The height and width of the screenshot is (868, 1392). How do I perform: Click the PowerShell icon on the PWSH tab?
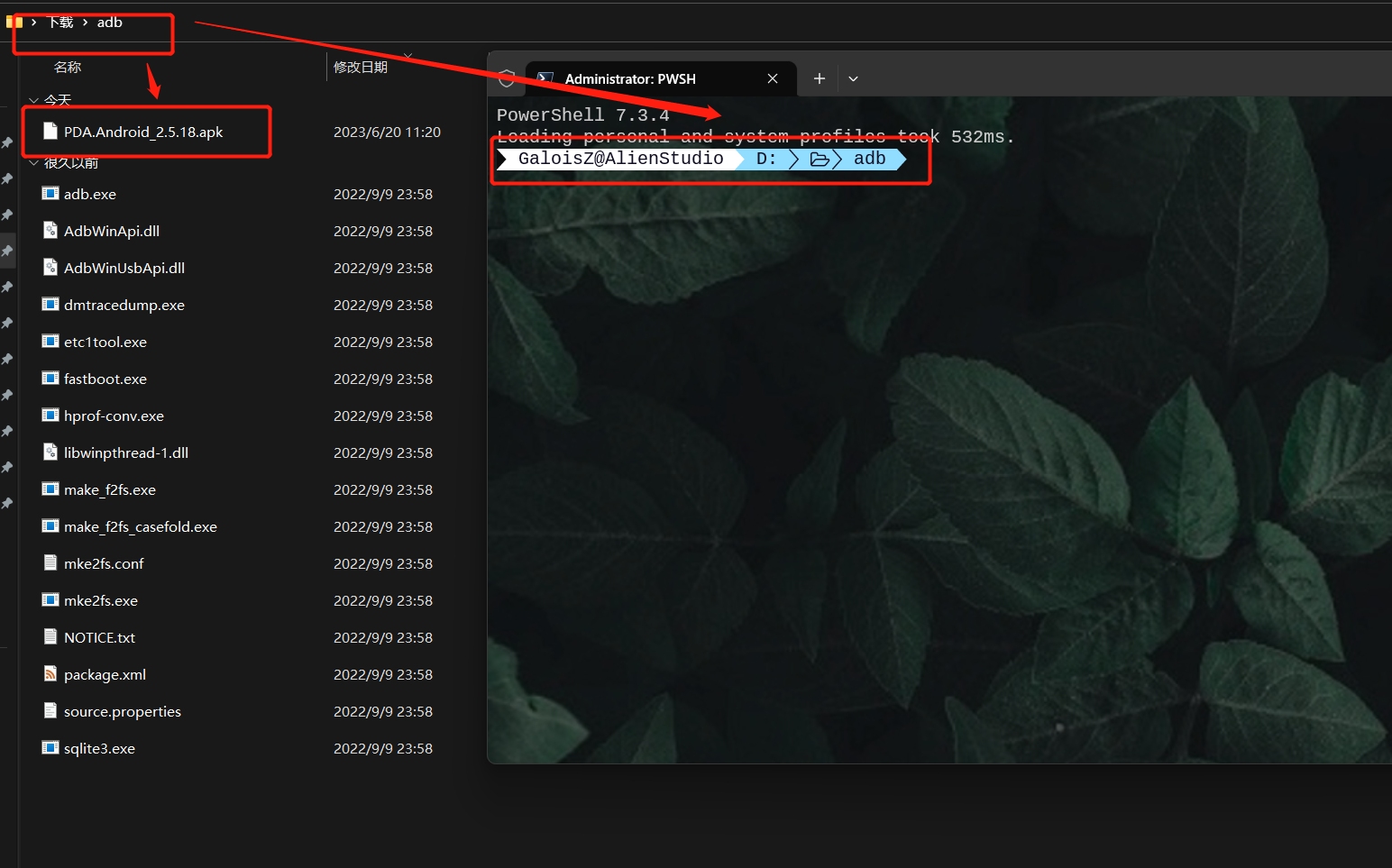coord(545,78)
